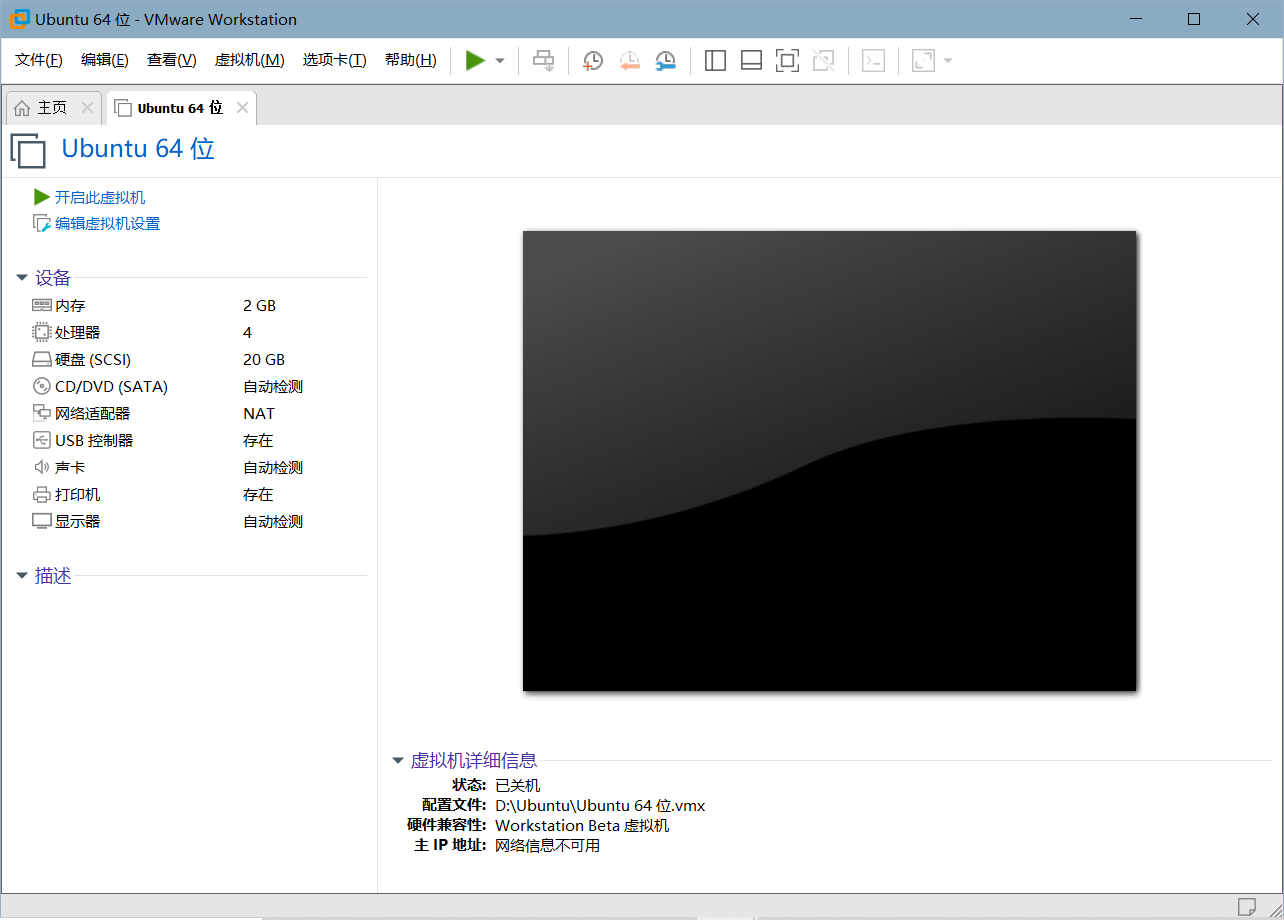Click the config path D:\Ubuntu\Ubuntu 64 位.vmx
The image size is (1284, 920).
[600, 806]
